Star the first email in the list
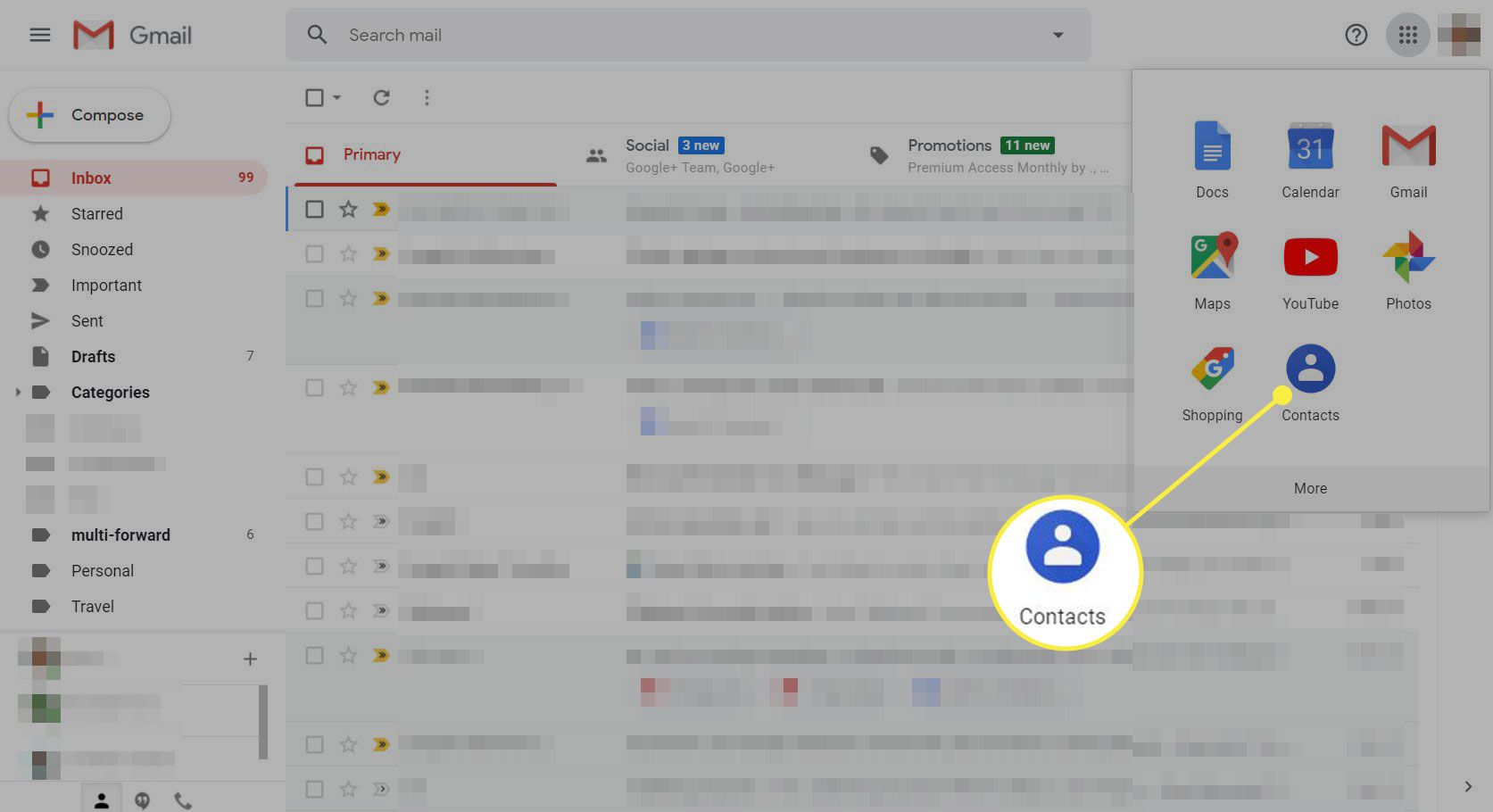The width and height of the screenshot is (1493, 812). click(348, 209)
